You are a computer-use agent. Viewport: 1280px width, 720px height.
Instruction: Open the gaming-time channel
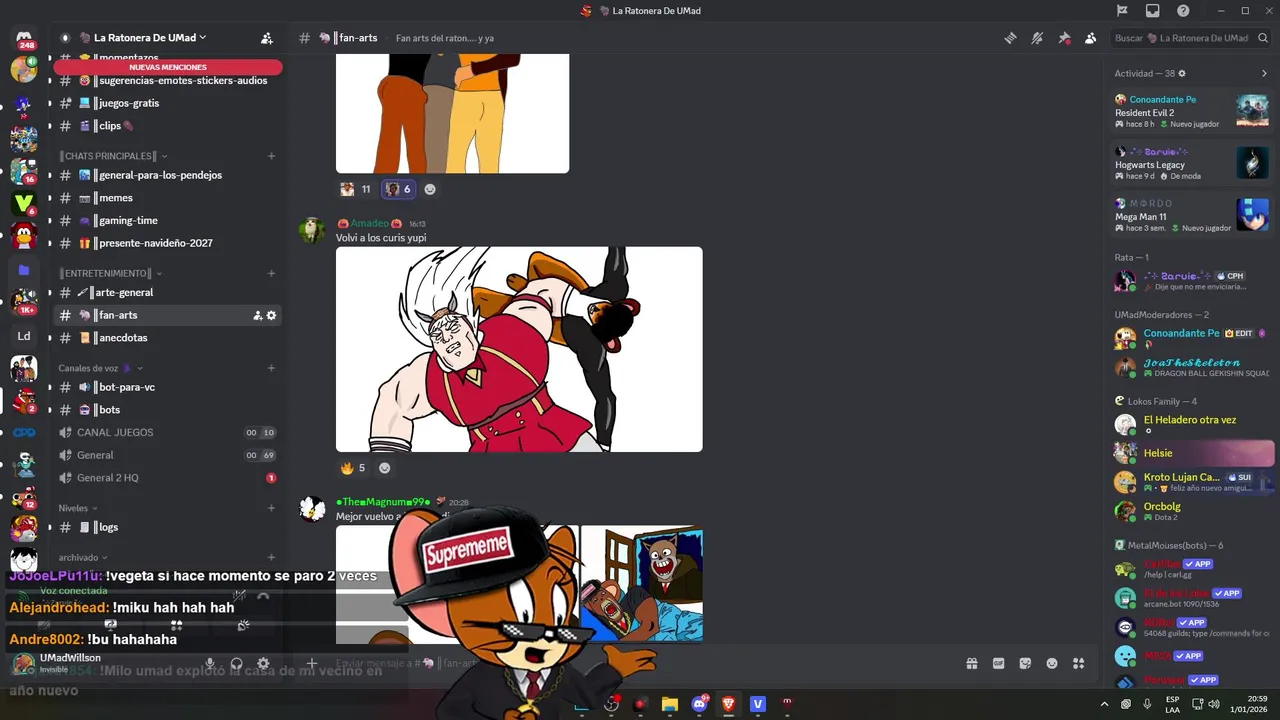click(166, 220)
